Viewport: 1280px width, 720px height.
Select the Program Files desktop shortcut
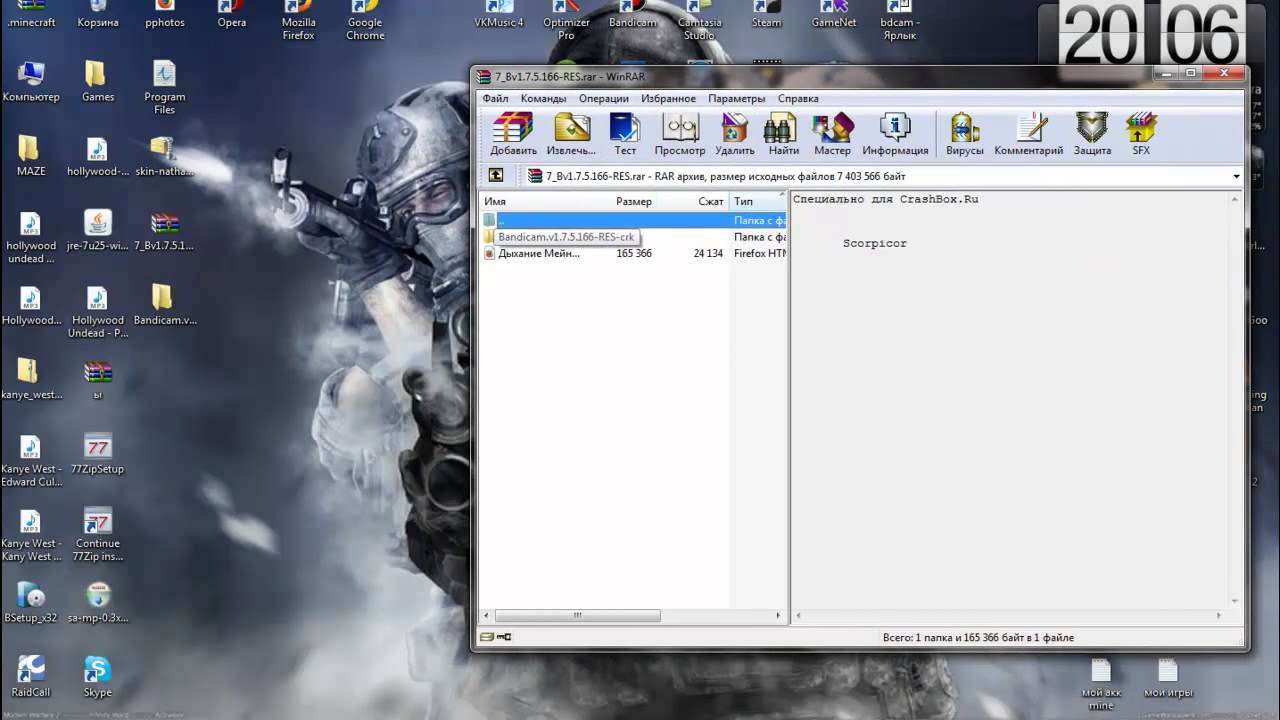(165, 87)
